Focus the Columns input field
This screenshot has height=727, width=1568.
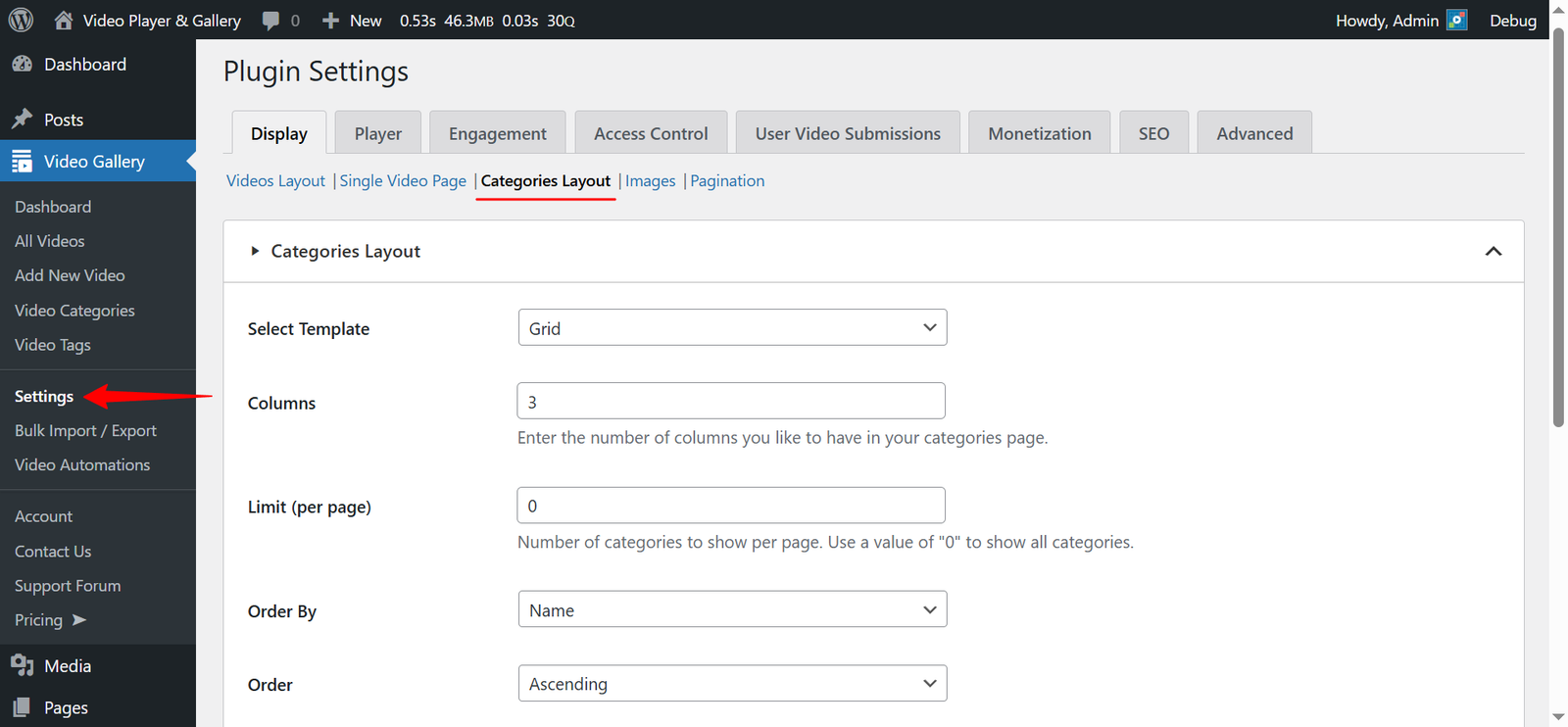pyautogui.click(x=731, y=401)
